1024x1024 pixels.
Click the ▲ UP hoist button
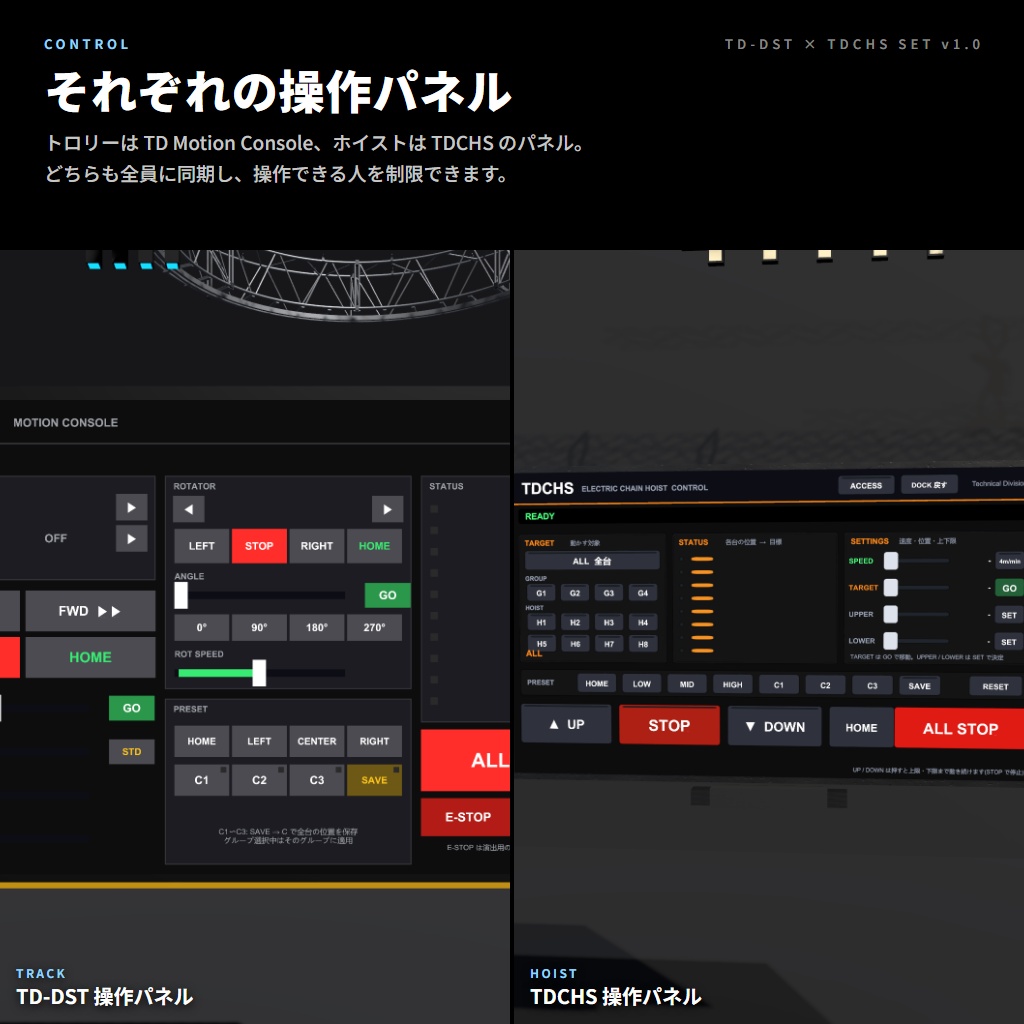point(566,724)
